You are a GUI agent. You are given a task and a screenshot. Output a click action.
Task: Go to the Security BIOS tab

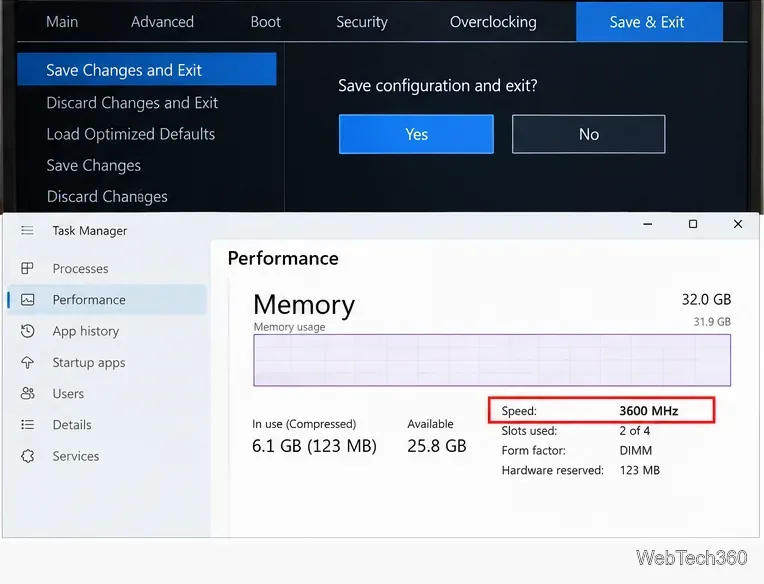coord(362,22)
